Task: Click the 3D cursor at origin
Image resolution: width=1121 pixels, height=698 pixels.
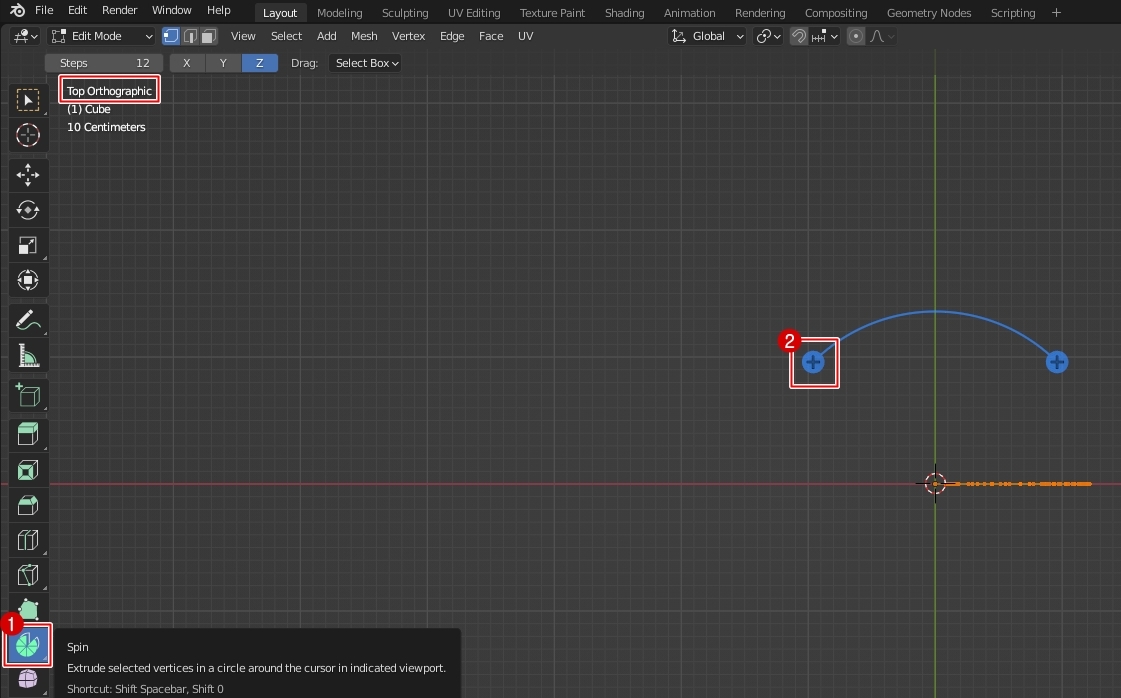Action: (x=935, y=483)
